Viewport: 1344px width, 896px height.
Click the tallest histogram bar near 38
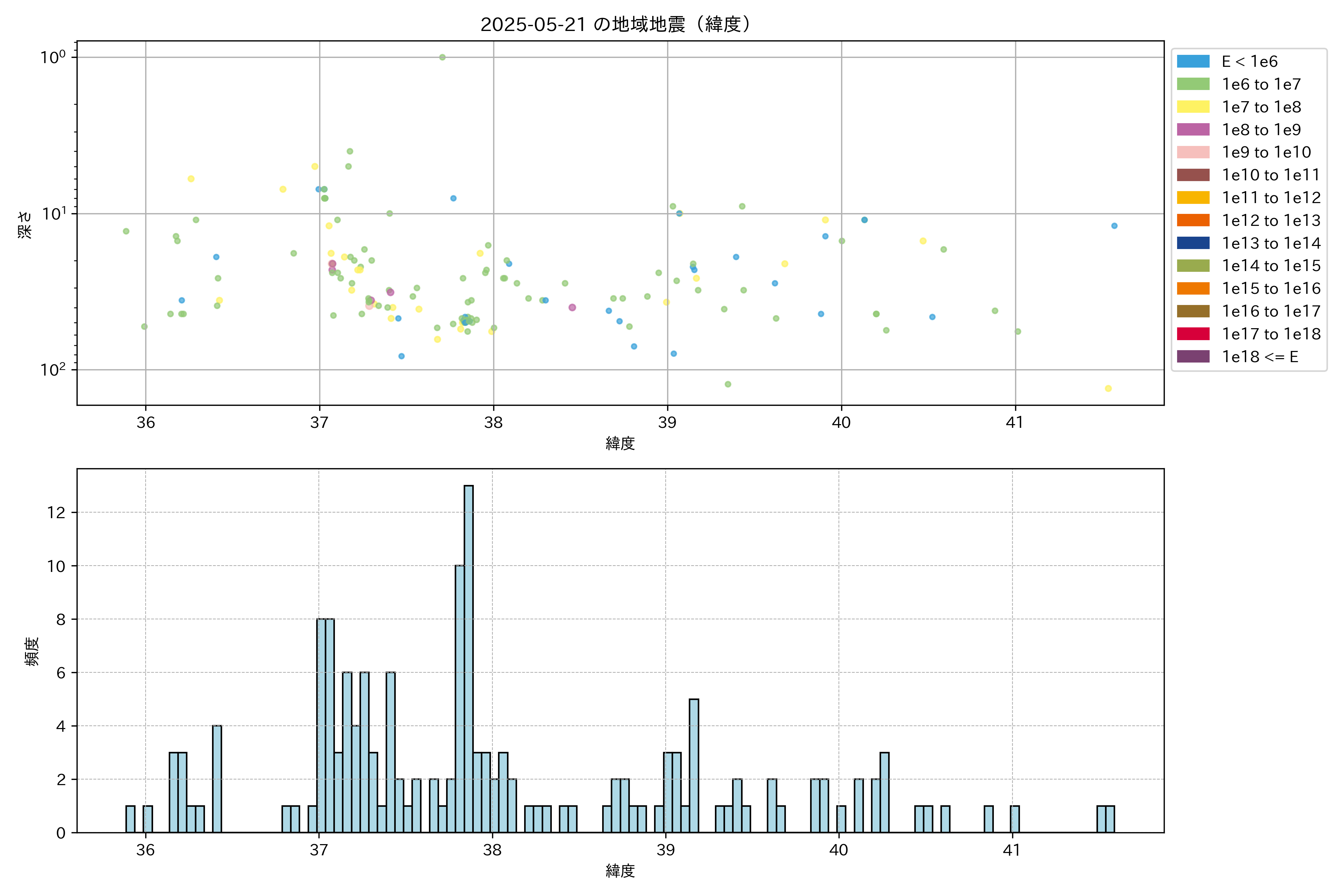[x=469, y=657]
